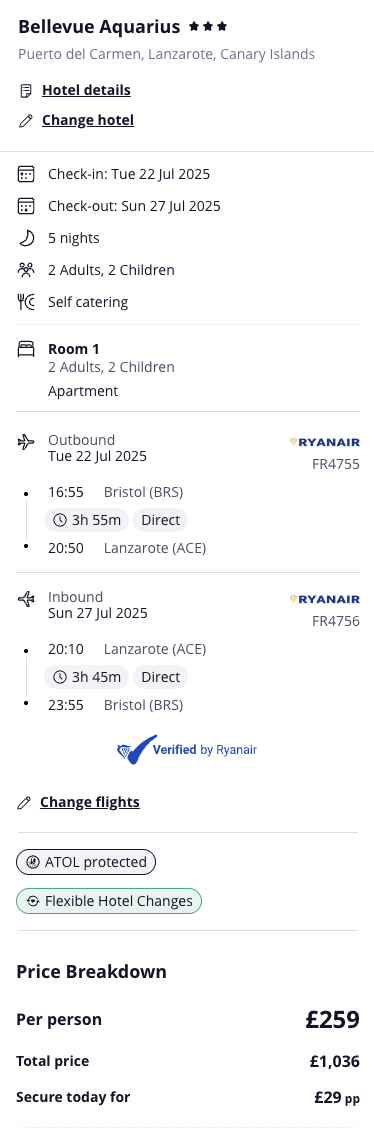
Task: Open the Hotel details link
Action: [86, 90]
